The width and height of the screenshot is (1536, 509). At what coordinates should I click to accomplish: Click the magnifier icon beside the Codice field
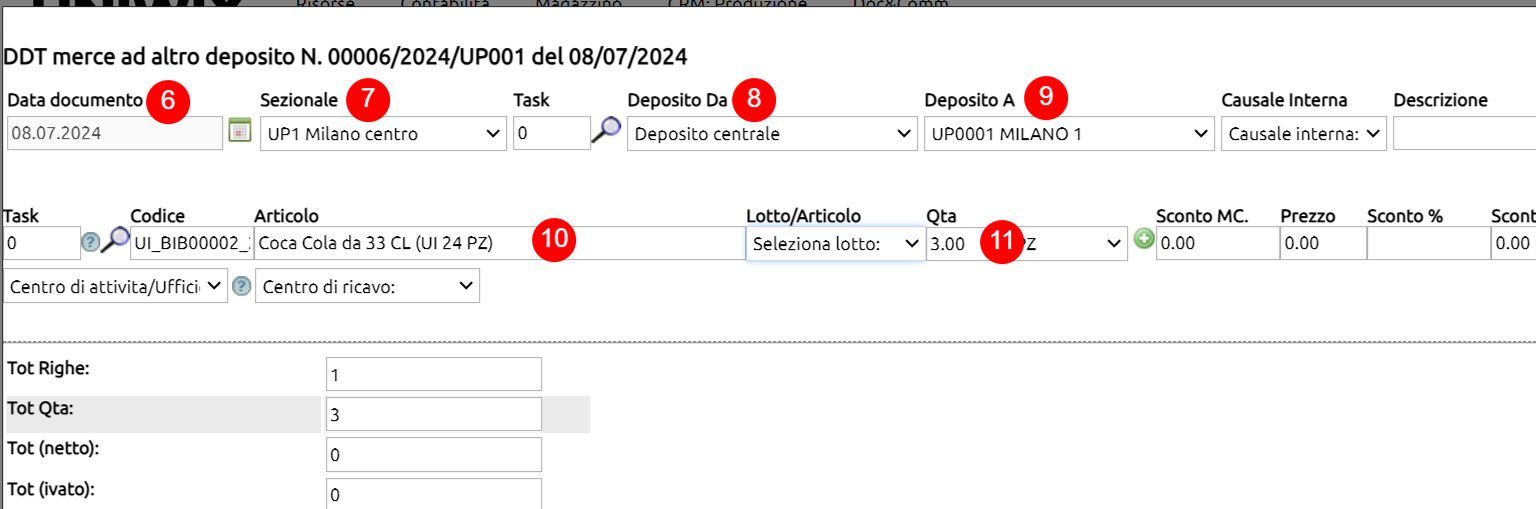pos(116,241)
